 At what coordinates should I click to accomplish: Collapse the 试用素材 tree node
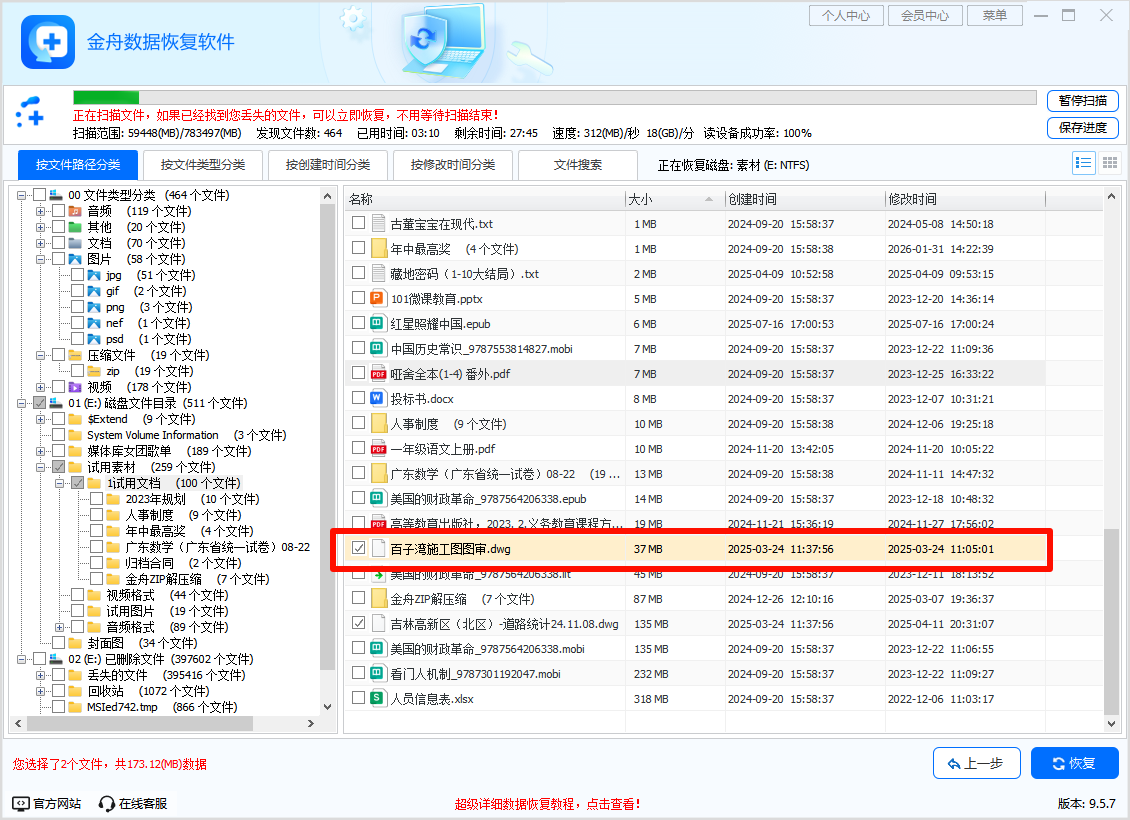point(40,467)
